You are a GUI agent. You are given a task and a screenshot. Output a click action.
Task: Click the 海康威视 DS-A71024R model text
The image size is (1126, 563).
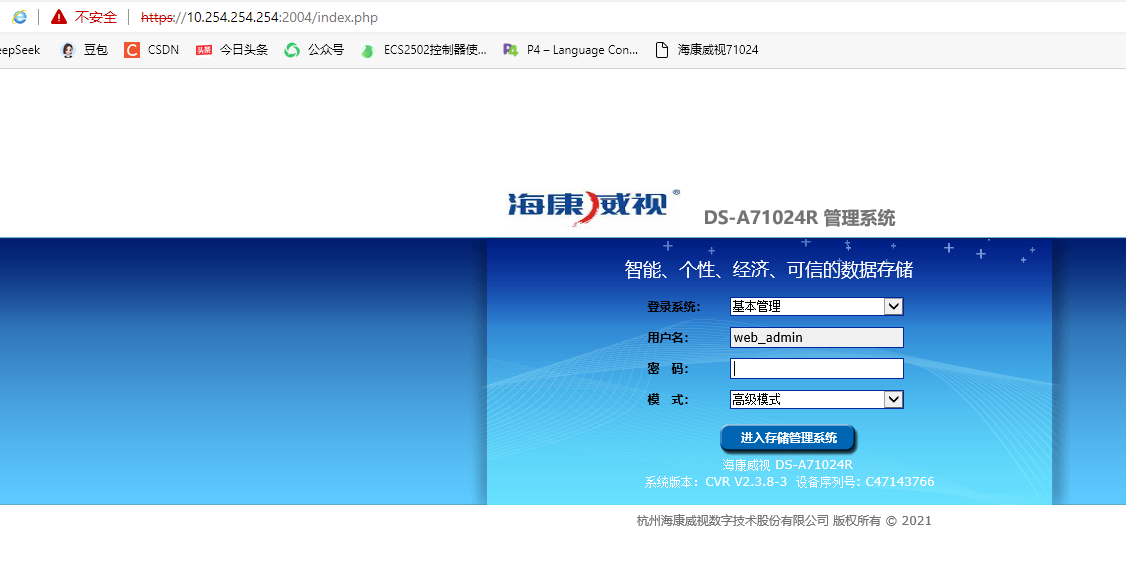[787, 465]
